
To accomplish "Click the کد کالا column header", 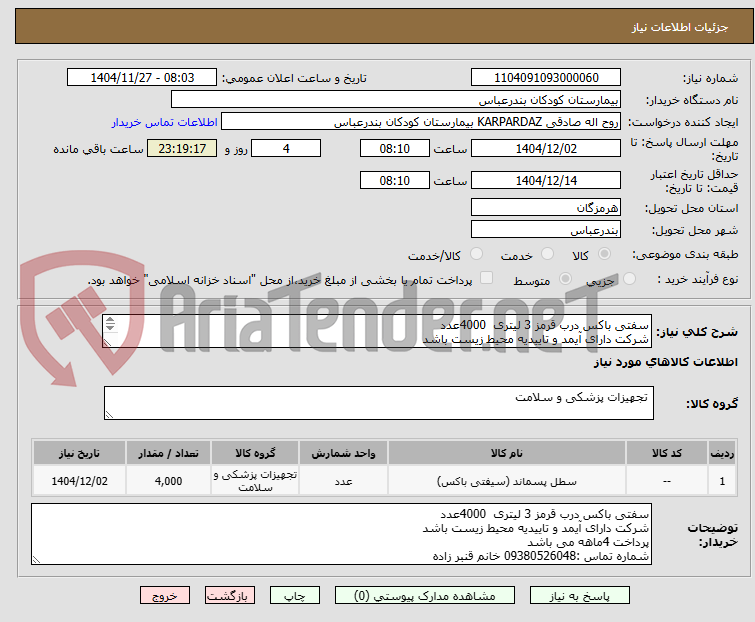I will coord(667,453).
